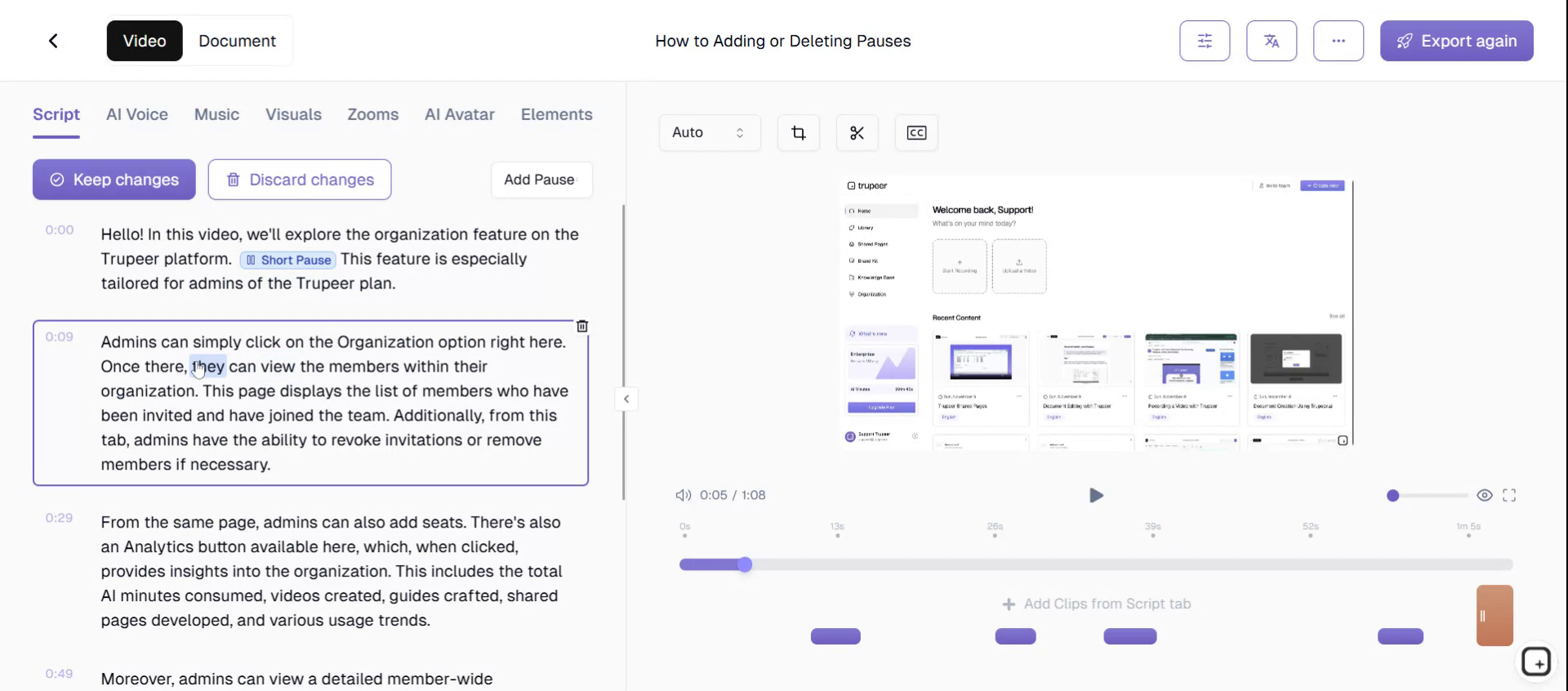The image size is (1568, 691).
Task: Go back using the left arrow
Action: [53, 41]
